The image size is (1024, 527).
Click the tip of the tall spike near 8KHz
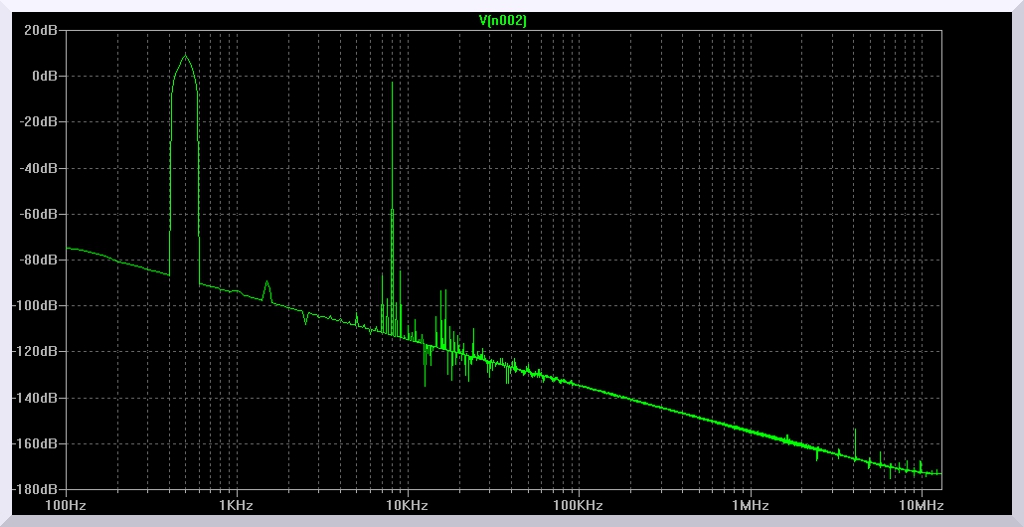[x=393, y=83]
